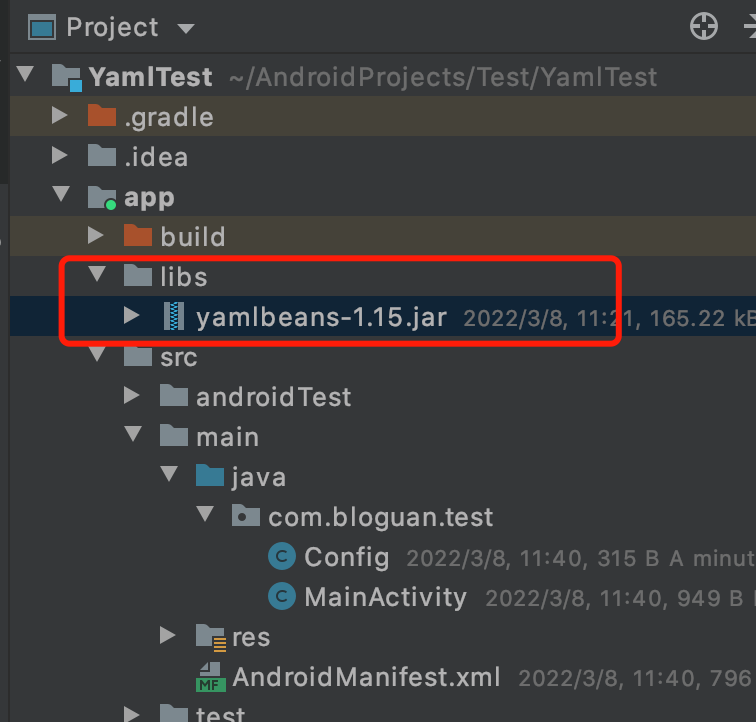This screenshot has height=722, width=756.
Task: Expand the androidTest folder
Action: coord(132,396)
